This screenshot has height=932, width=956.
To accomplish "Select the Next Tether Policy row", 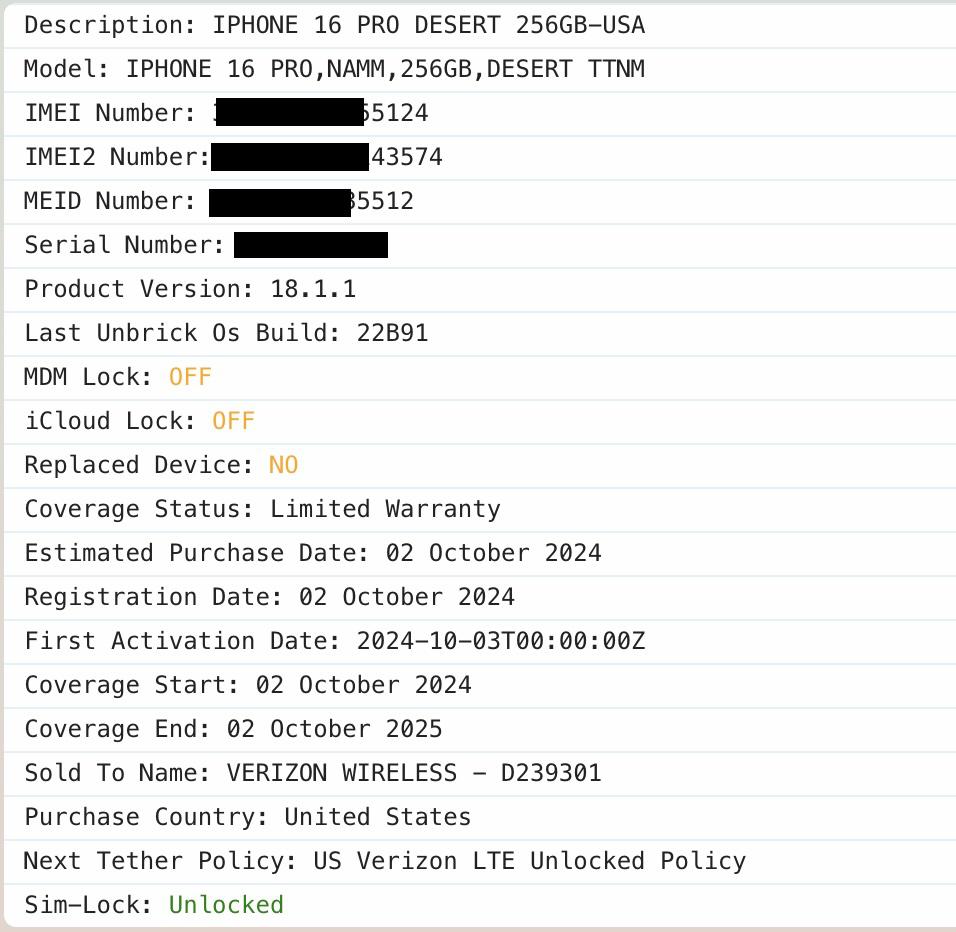I will (385, 861).
